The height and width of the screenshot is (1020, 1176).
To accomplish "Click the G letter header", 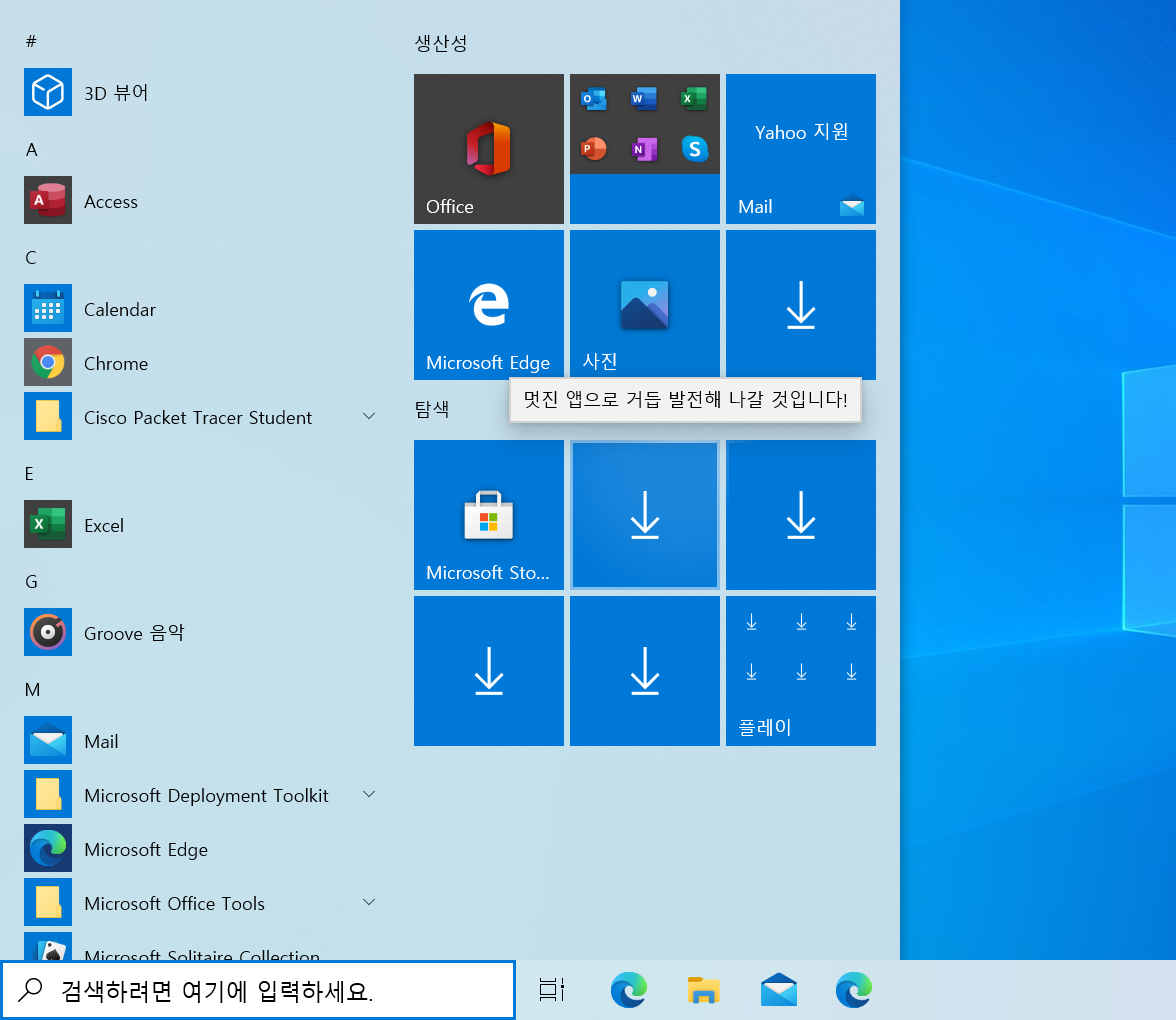I will [32, 582].
